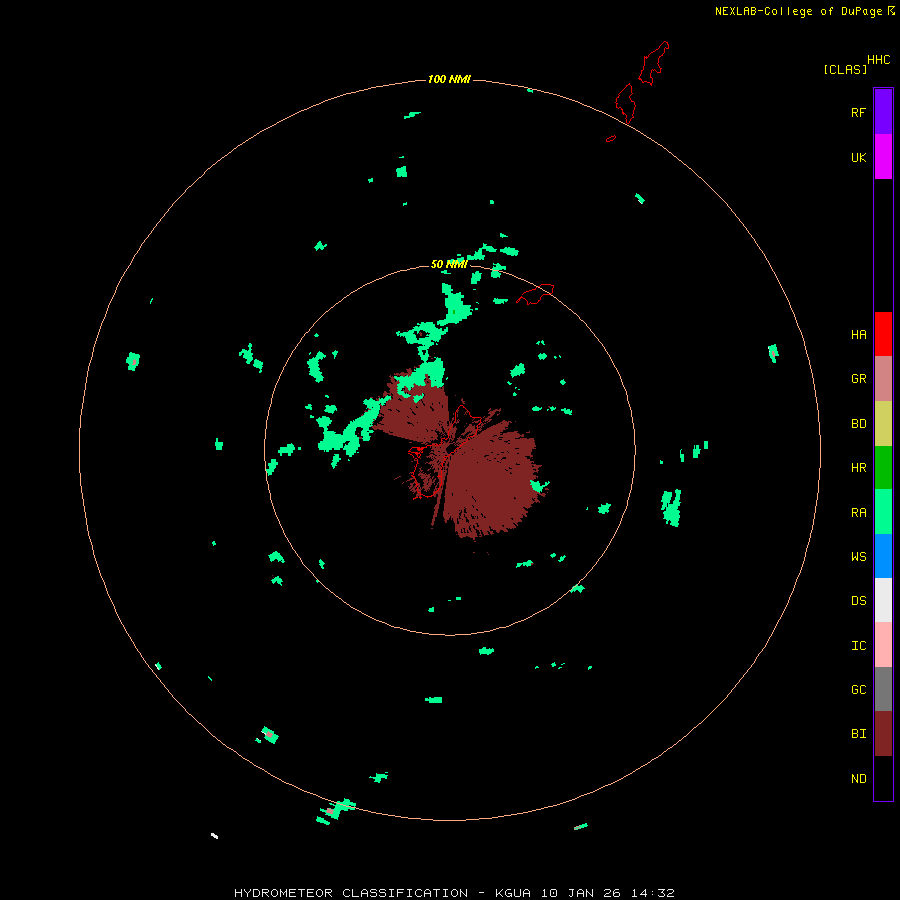This screenshot has width=900, height=900.
Task: Select the BD yellow legend swatch
Action: [883, 423]
